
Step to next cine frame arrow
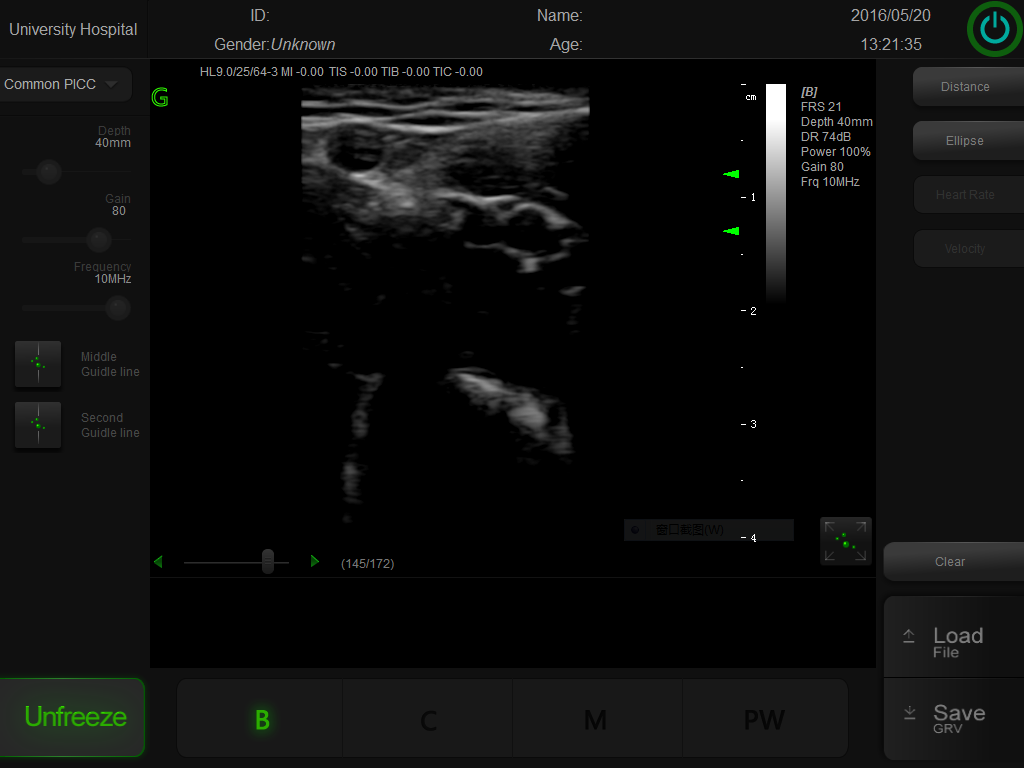pyautogui.click(x=315, y=562)
